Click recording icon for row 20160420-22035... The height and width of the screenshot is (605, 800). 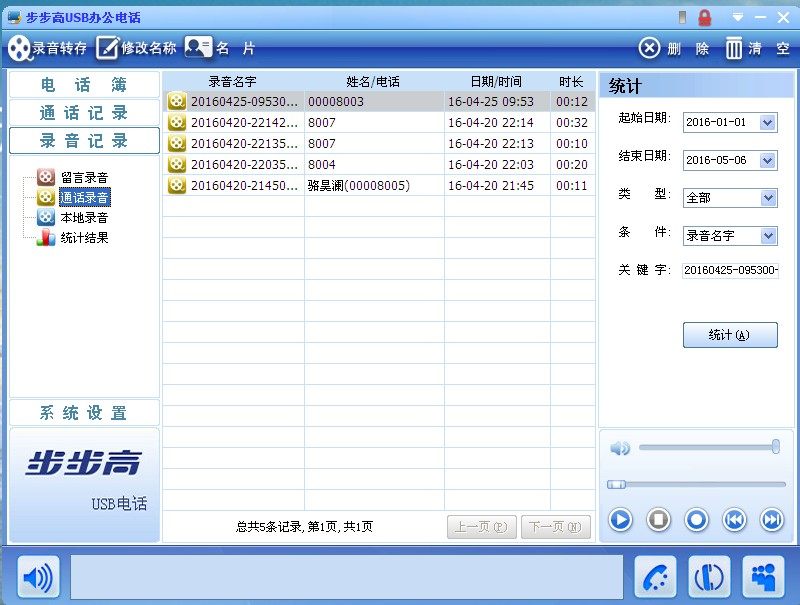[177, 164]
